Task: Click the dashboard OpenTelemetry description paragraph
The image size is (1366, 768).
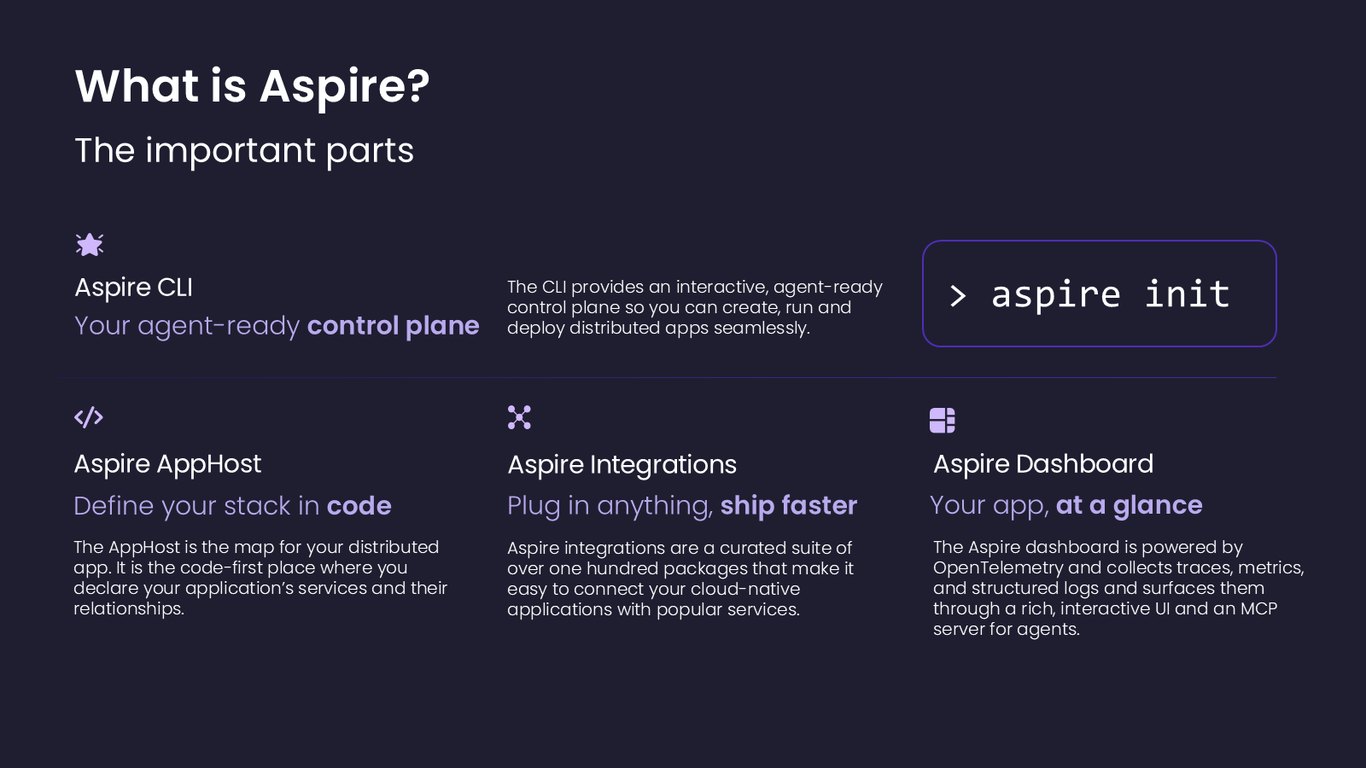Action: coord(1118,588)
